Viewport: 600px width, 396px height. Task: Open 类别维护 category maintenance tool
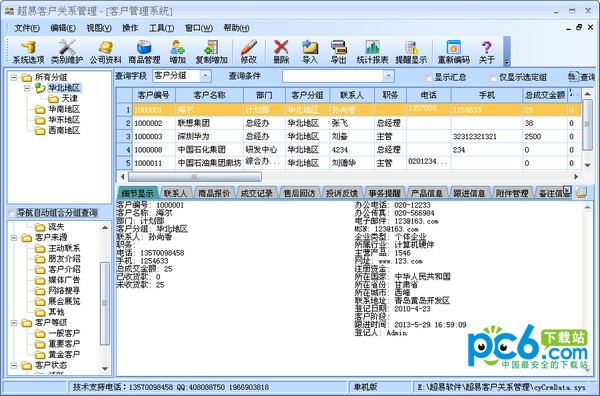[67, 52]
